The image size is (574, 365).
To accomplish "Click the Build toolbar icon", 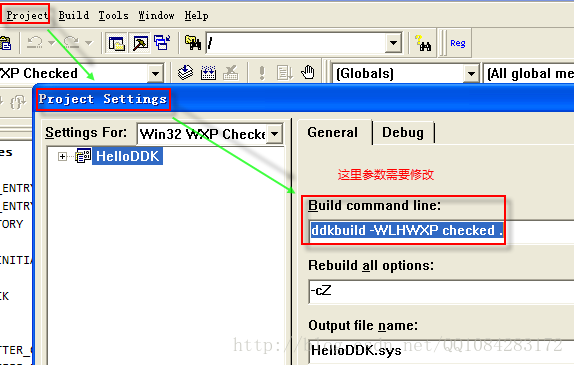I will 208,72.
